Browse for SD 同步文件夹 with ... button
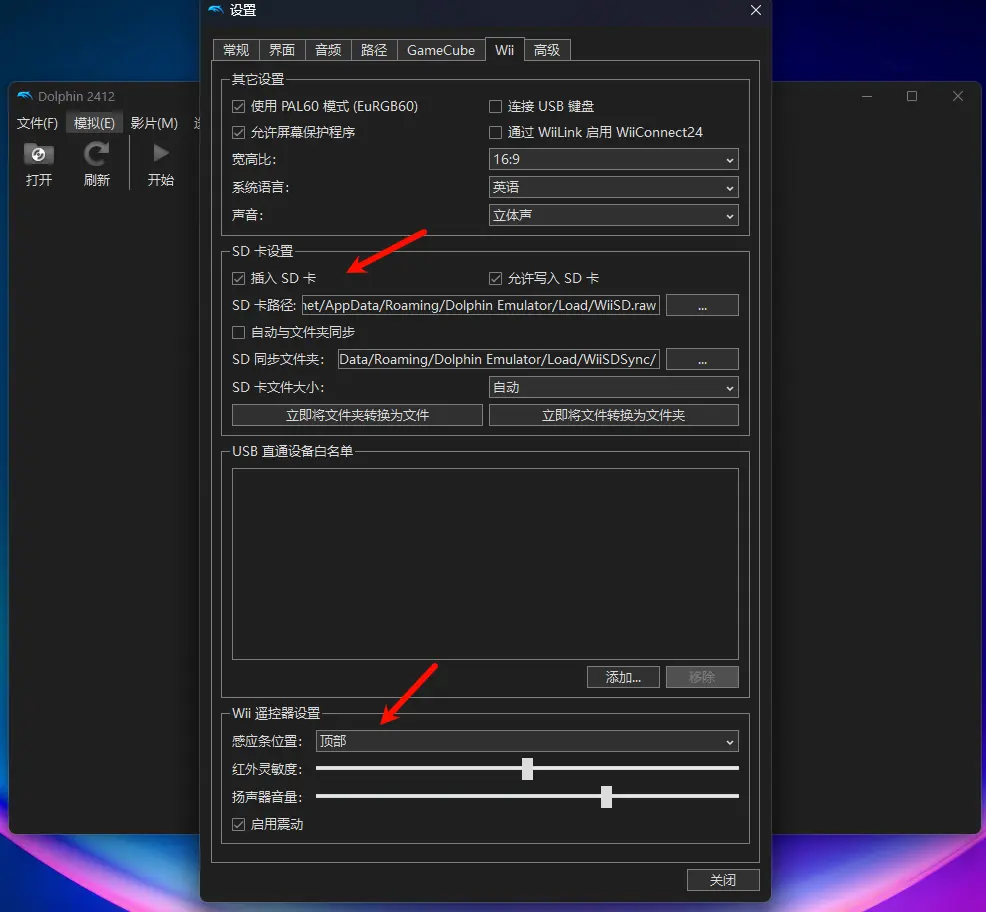986x912 pixels. point(702,359)
